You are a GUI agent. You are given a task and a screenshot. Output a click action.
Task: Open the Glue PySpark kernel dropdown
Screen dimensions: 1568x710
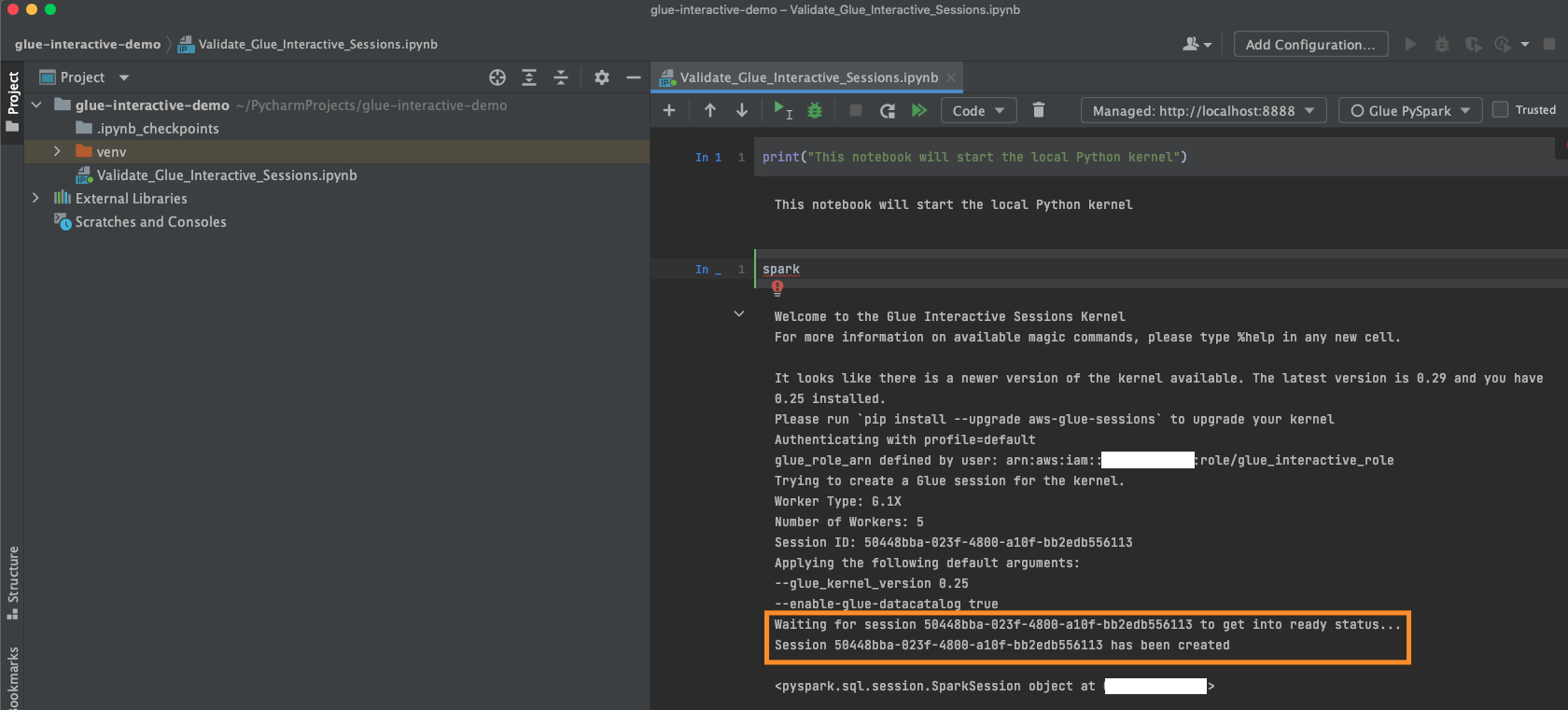click(x=1409, y=110)
